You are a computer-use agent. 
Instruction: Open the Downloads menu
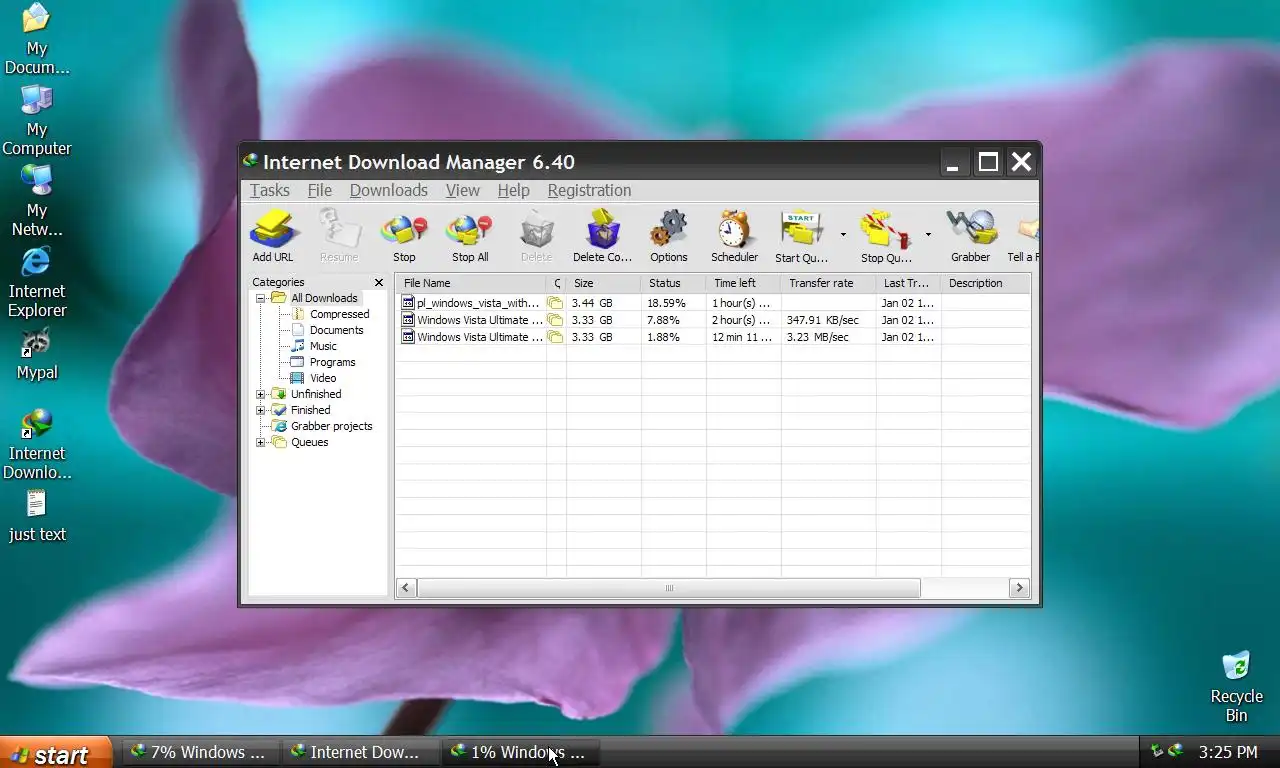point(388,190)
